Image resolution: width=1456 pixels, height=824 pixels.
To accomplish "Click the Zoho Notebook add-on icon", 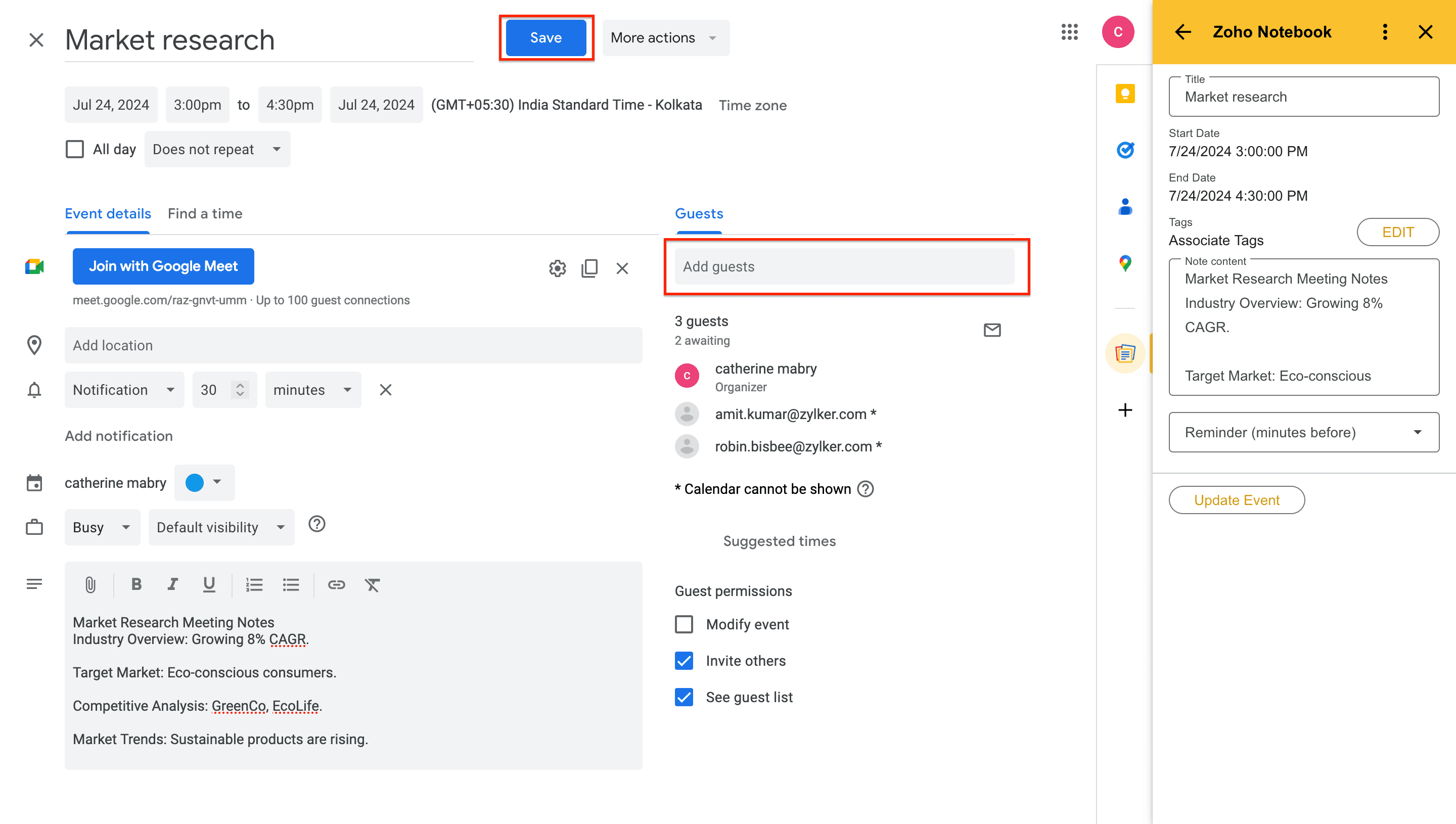I will [x=1125, y=354].
